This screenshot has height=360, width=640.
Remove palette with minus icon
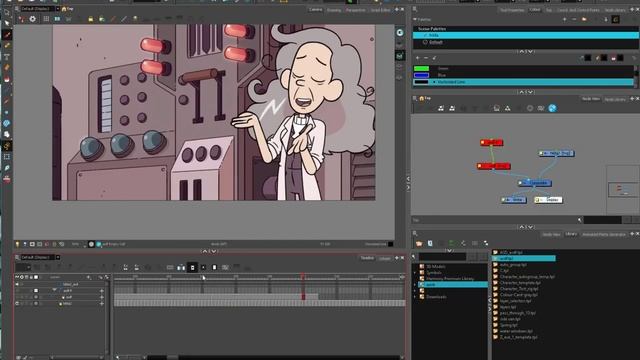pyautogui.click(x=574, y=19)
